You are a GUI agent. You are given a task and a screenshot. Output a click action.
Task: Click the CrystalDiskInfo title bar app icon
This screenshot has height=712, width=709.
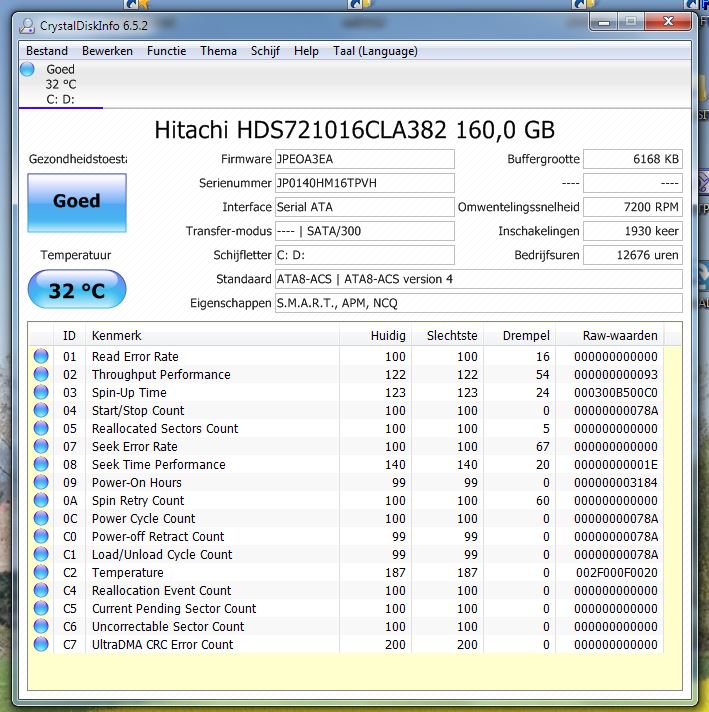28,25
